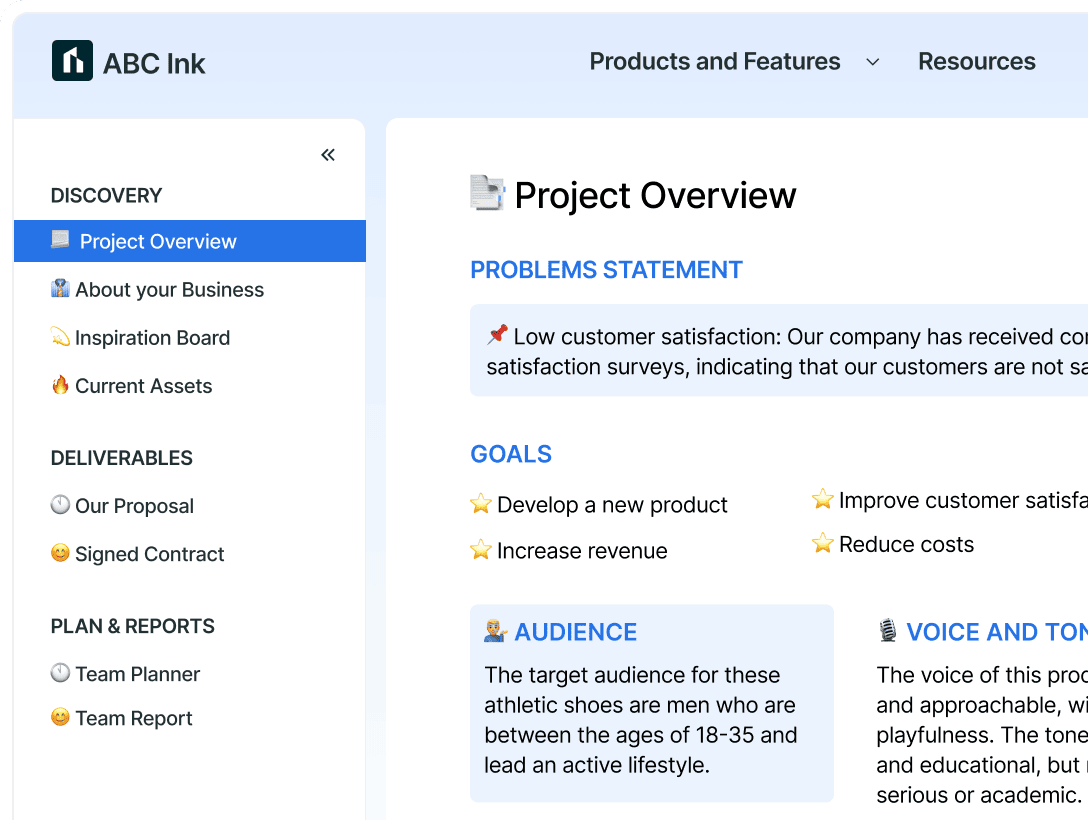Click the Inspiration Board shooting star icon

point(60,337)
